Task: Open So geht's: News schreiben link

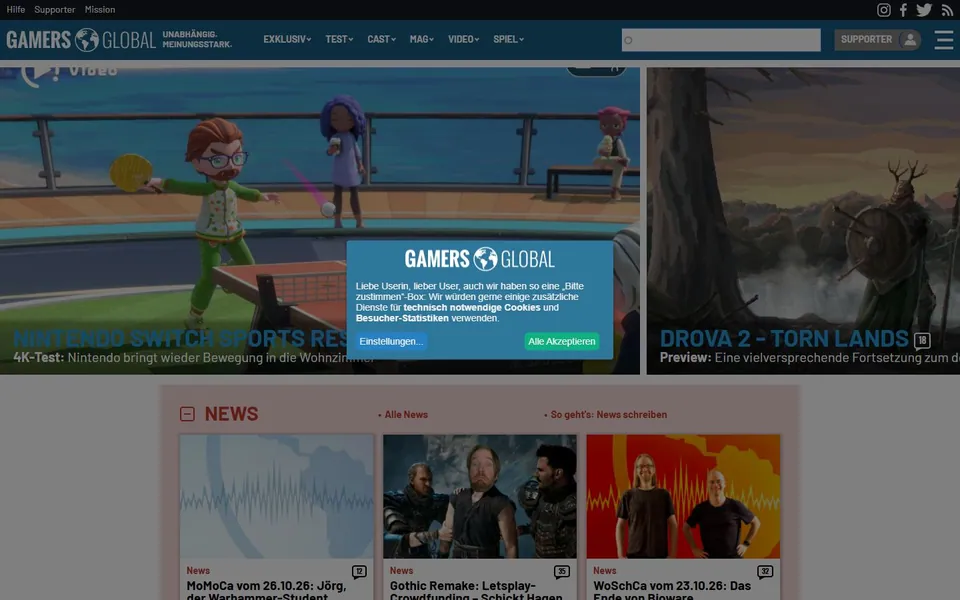Action: click(609, 414)
